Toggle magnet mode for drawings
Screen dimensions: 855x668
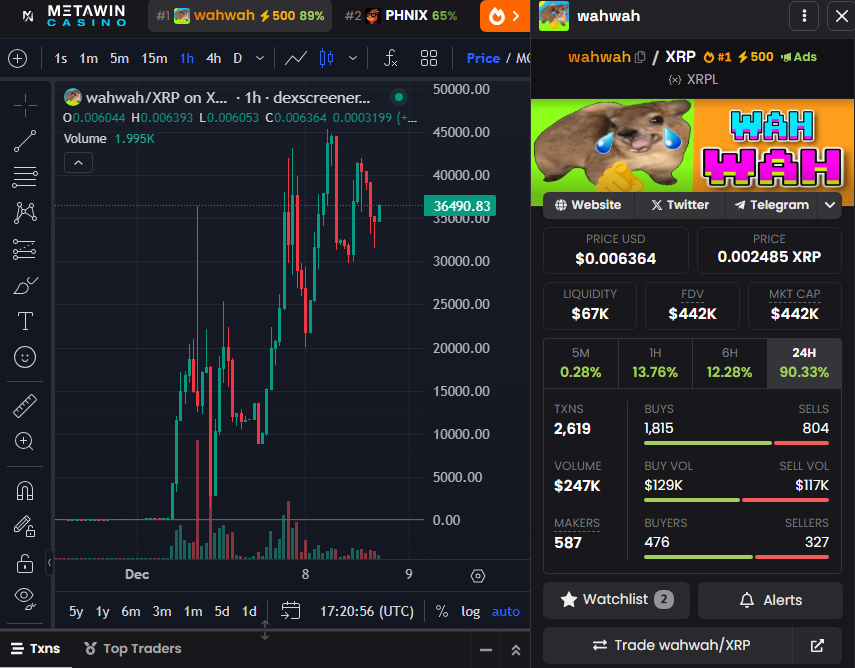click(25, 491)
